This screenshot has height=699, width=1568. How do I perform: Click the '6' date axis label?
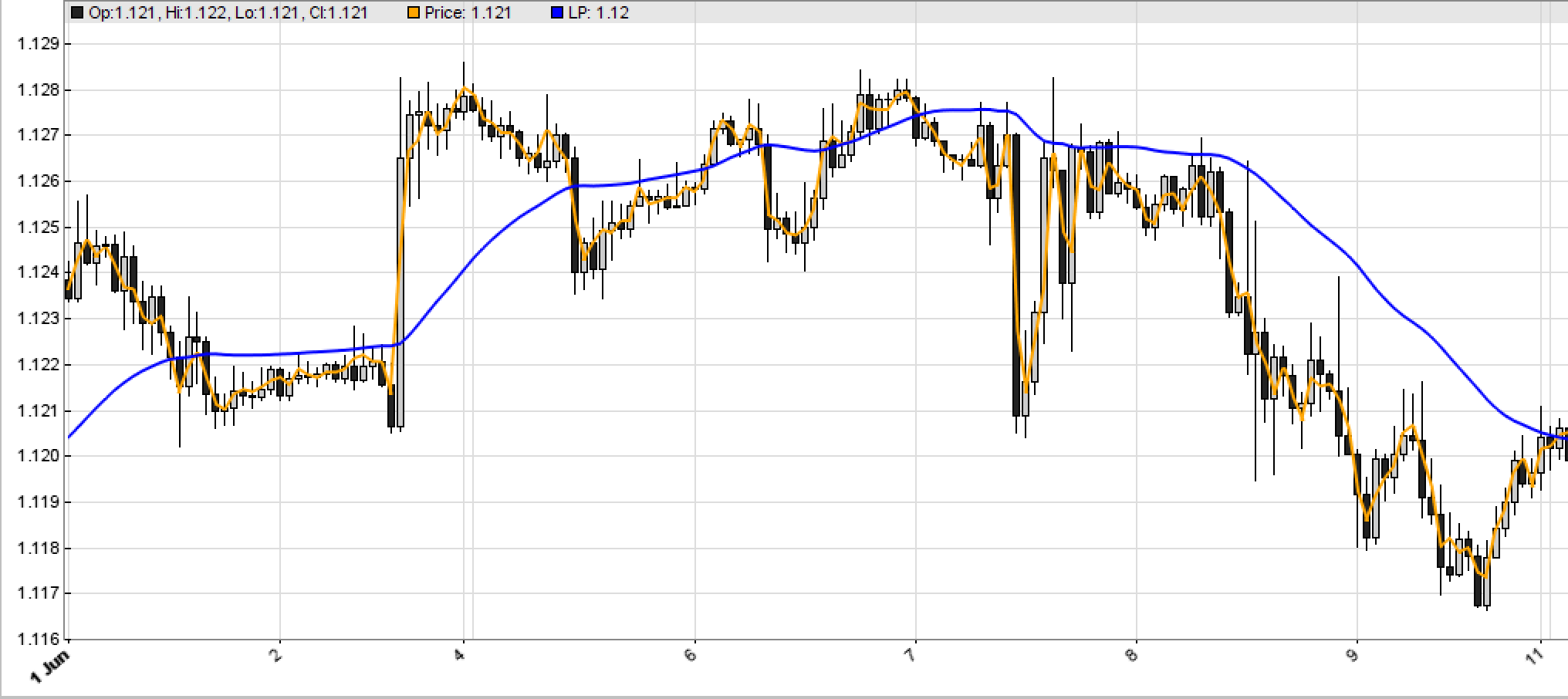pyautogui.click(x=690, y=655)
